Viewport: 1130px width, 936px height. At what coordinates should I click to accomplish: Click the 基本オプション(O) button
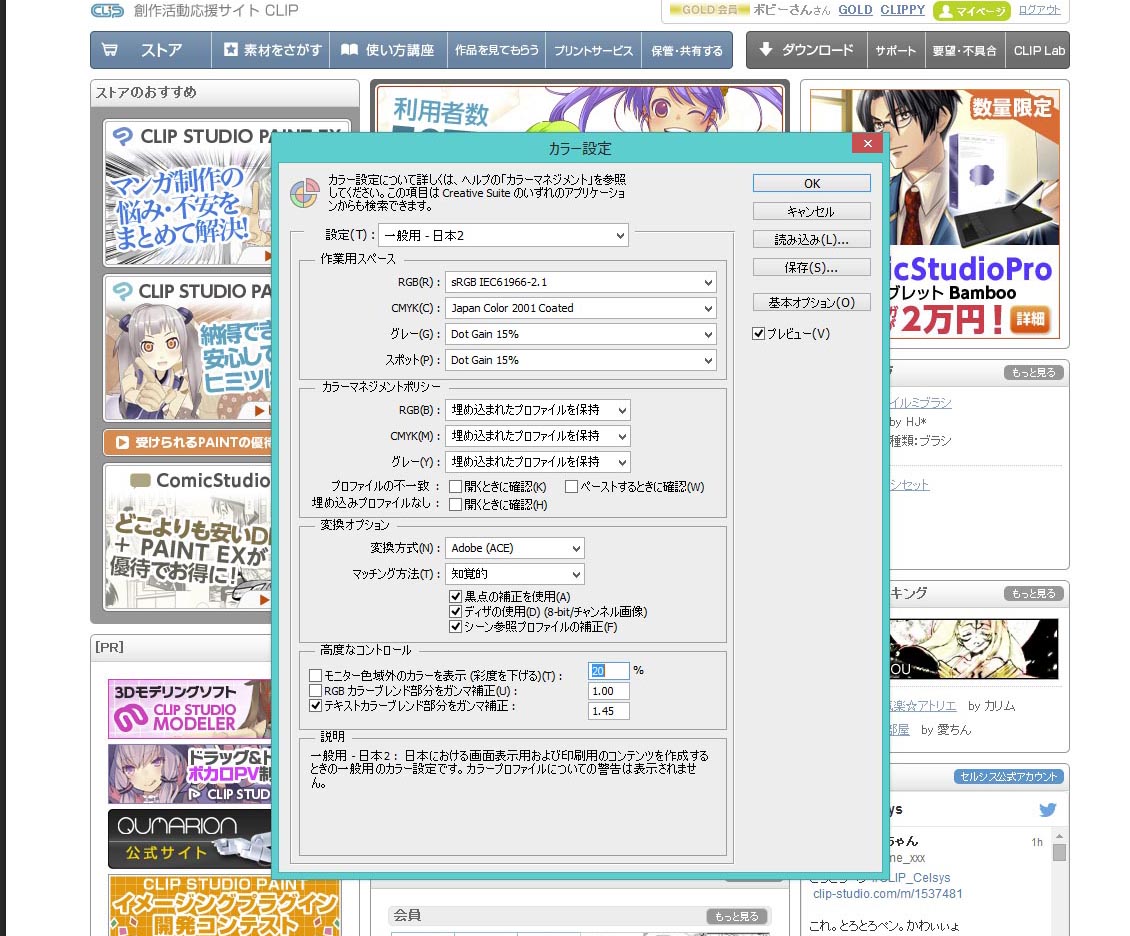click(x=811, y=302)
